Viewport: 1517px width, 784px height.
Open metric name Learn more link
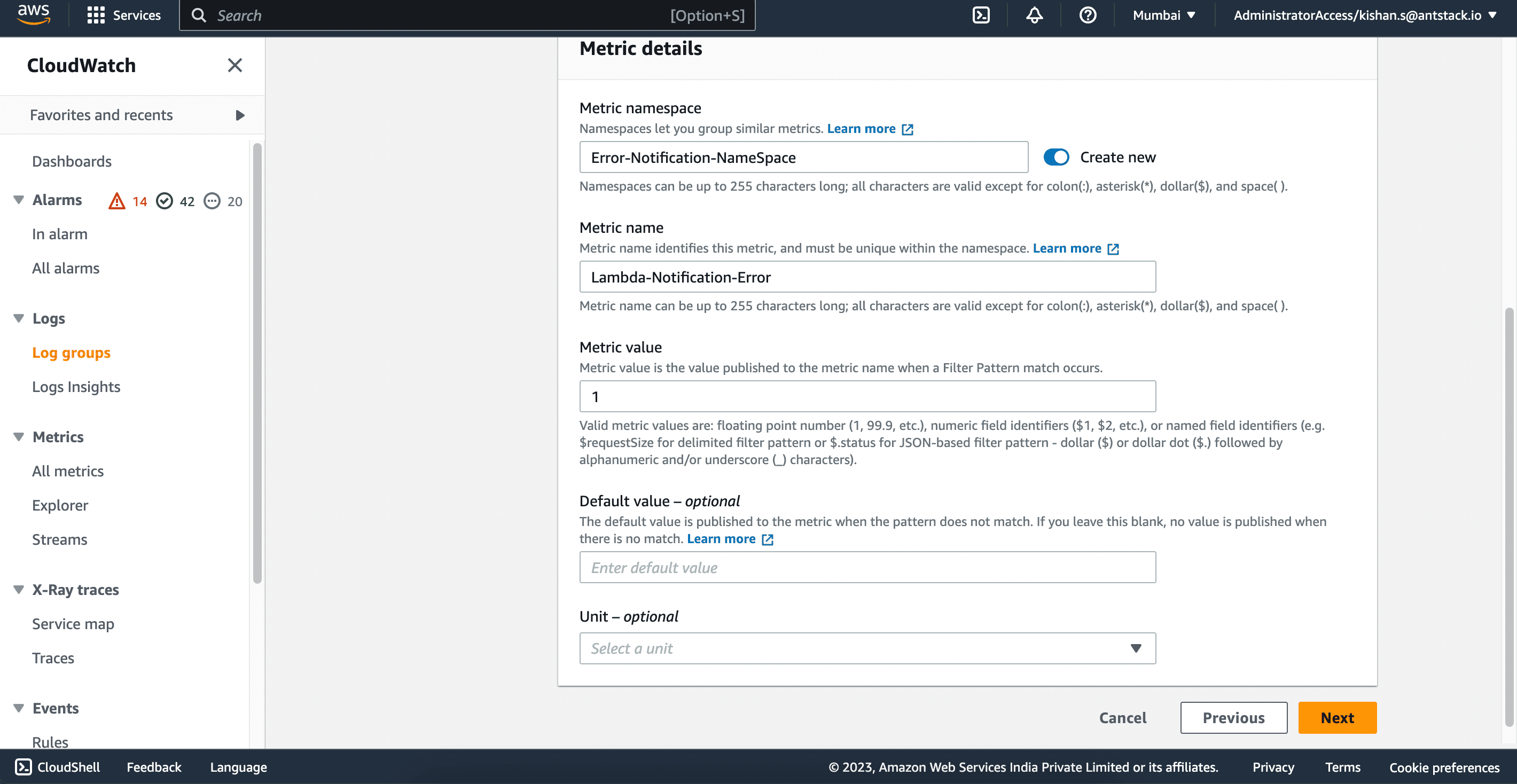tap(1067, 248)
